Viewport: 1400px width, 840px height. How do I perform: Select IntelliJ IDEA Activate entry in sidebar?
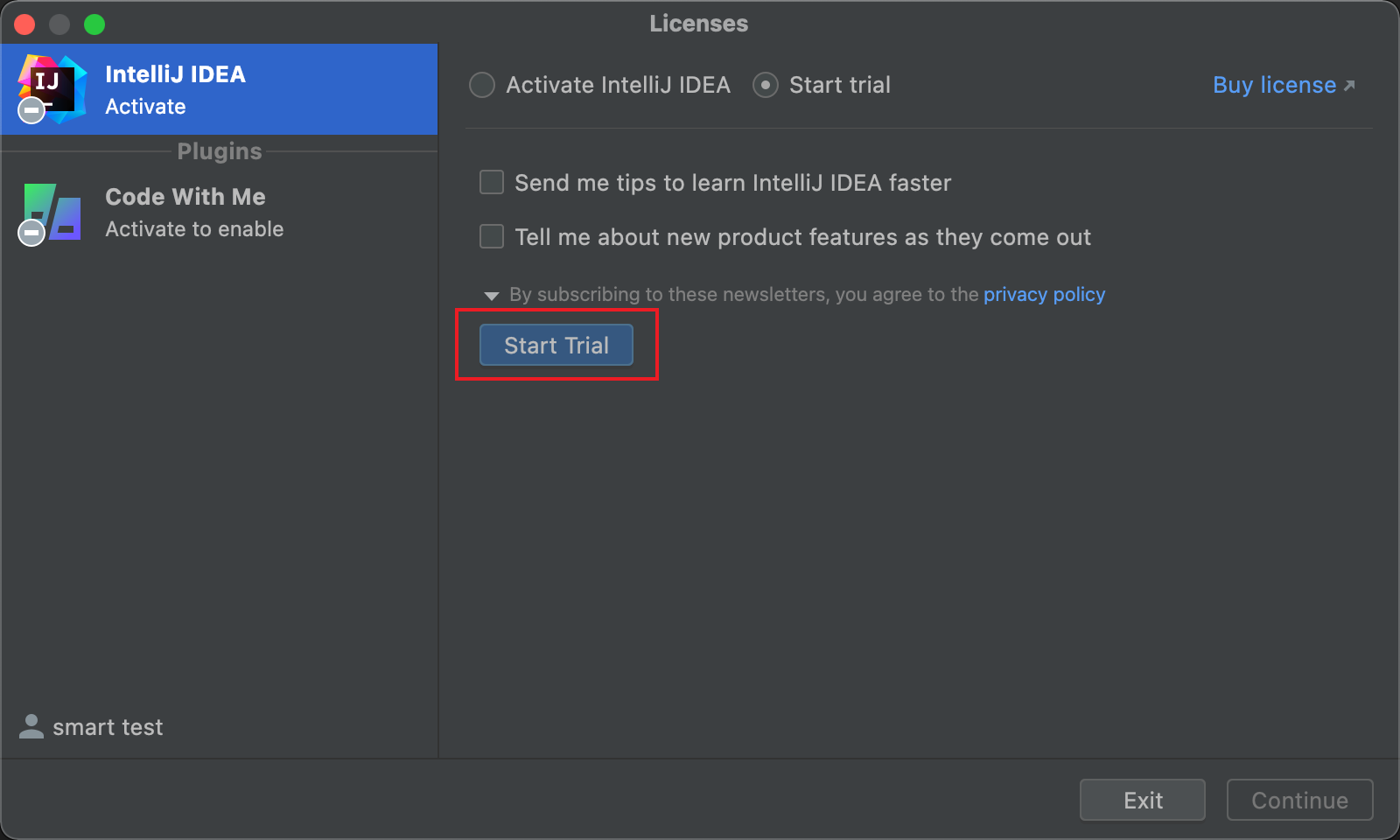[x=219, y=89]
